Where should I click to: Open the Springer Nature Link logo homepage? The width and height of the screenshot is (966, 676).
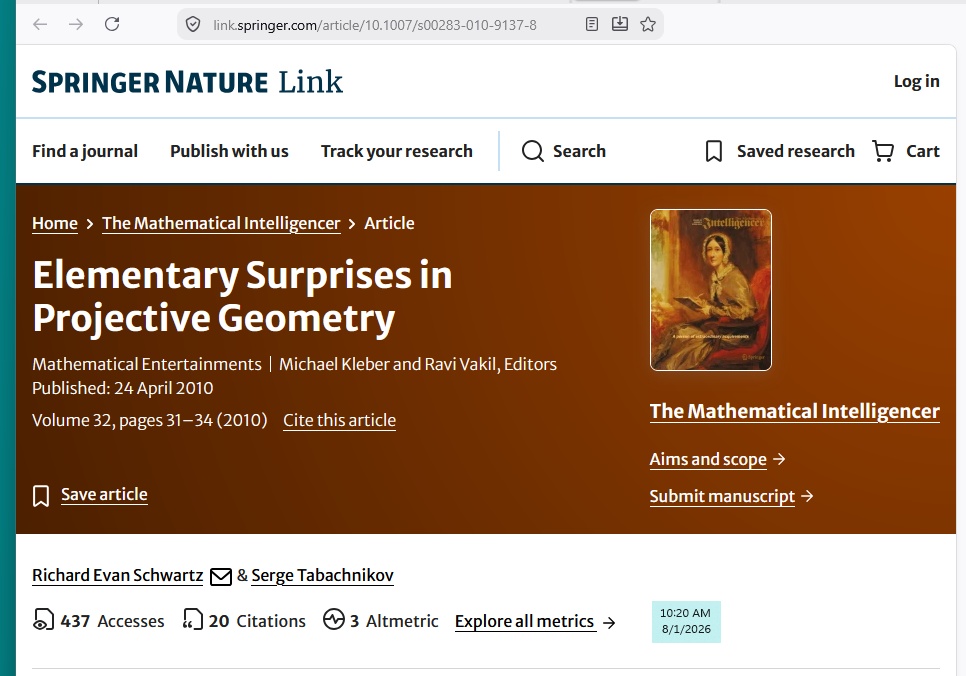(x=187, y=82)
